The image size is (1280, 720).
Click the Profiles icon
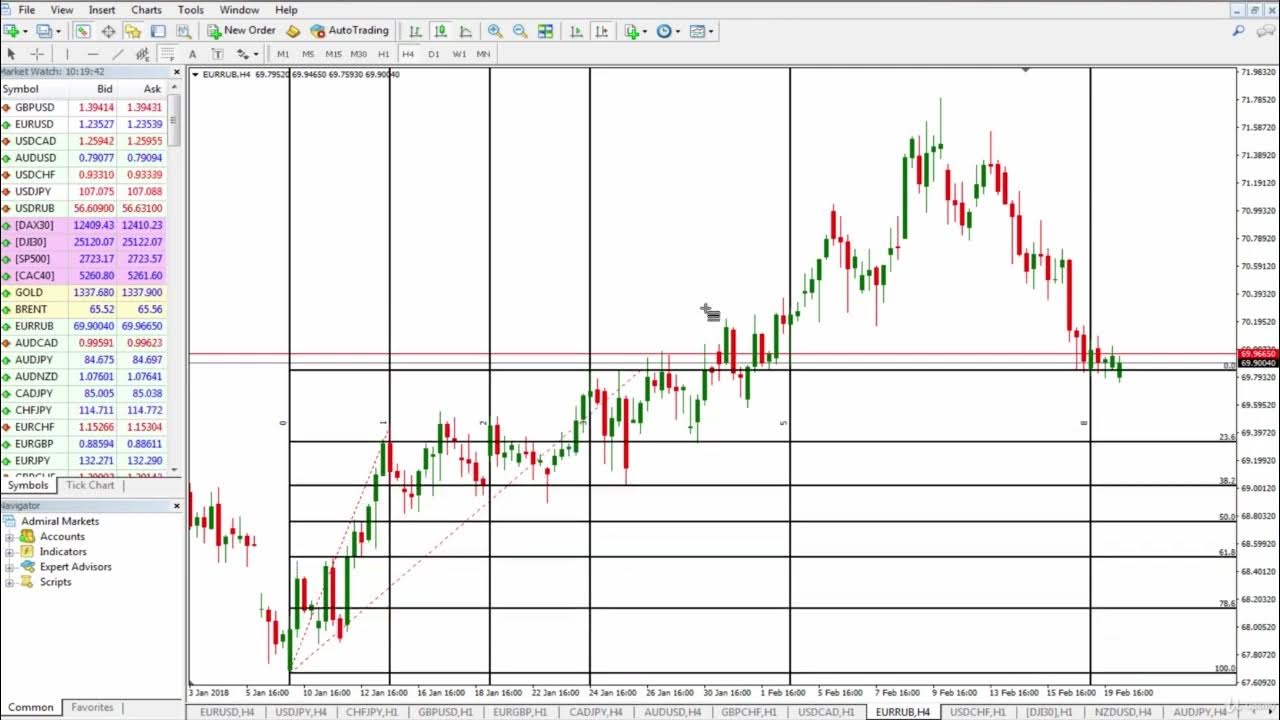click(x=43, y=31)
